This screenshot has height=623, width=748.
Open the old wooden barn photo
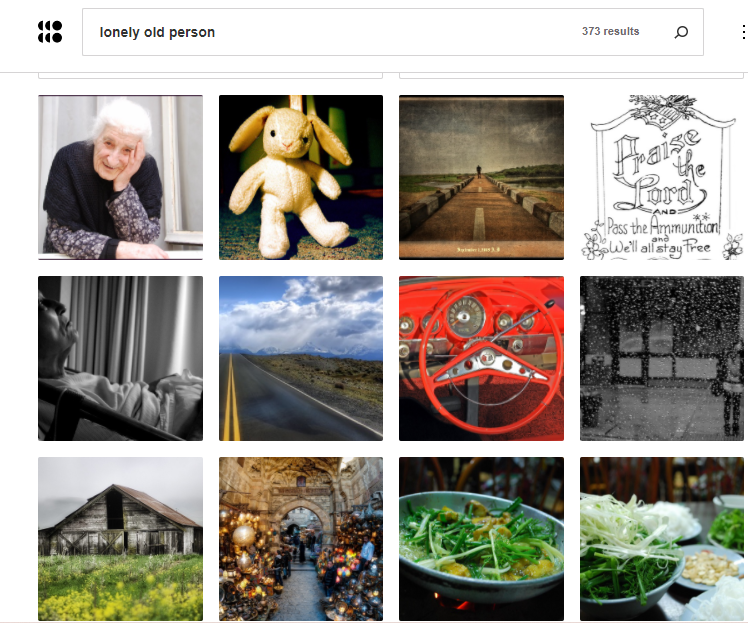120,539
